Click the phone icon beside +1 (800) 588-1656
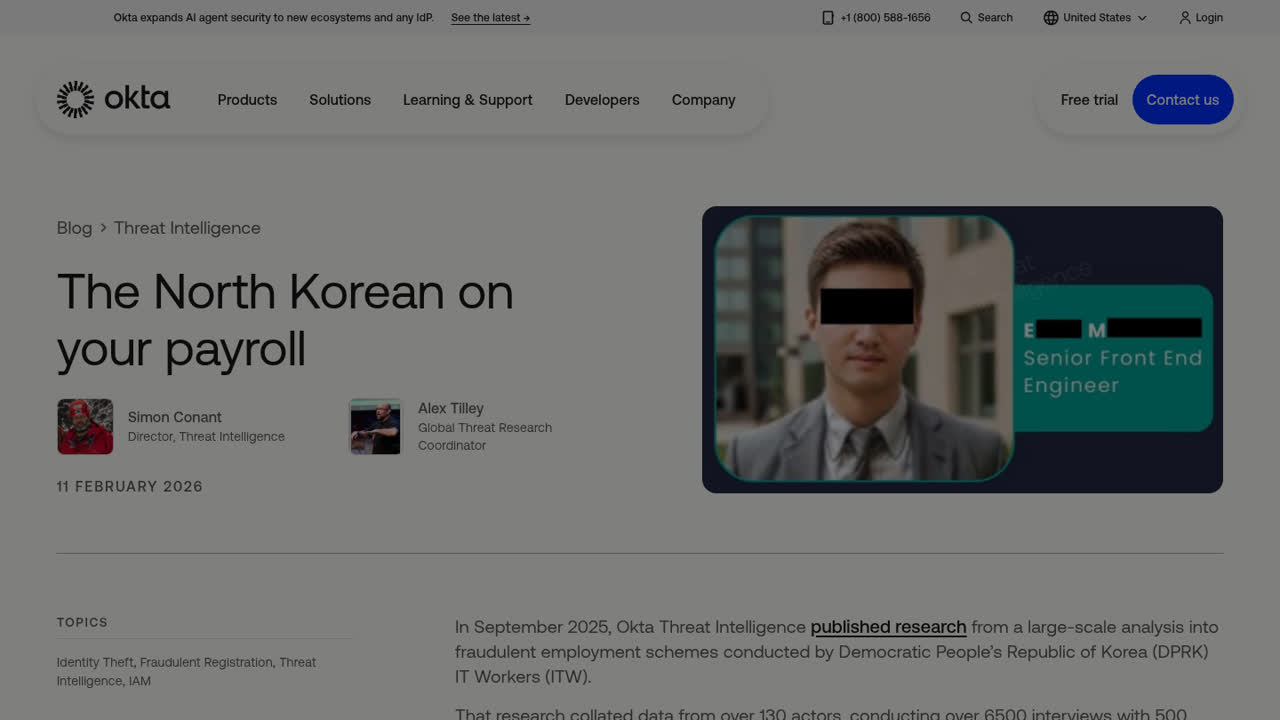The height and width of the screenshot is (720, 1280). [827, 18]
